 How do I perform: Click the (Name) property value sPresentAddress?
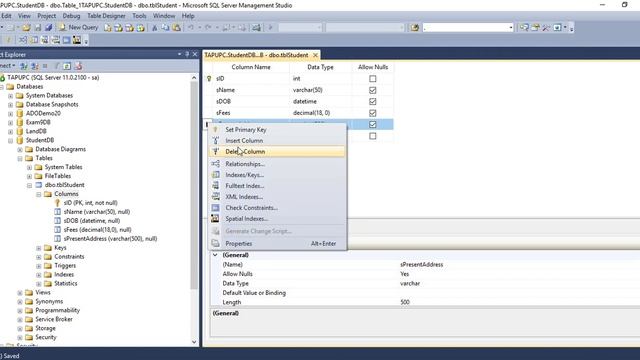pyautogui.click(x=422, y=265)
